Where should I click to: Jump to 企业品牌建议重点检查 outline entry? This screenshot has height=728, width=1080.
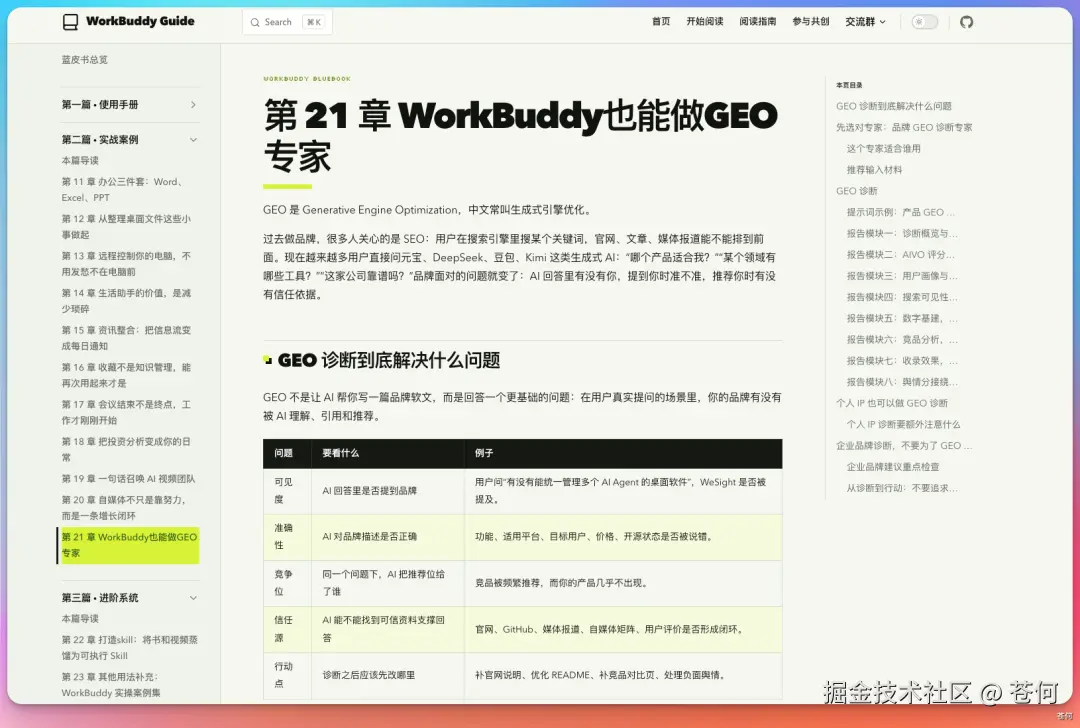pos(893,467)
